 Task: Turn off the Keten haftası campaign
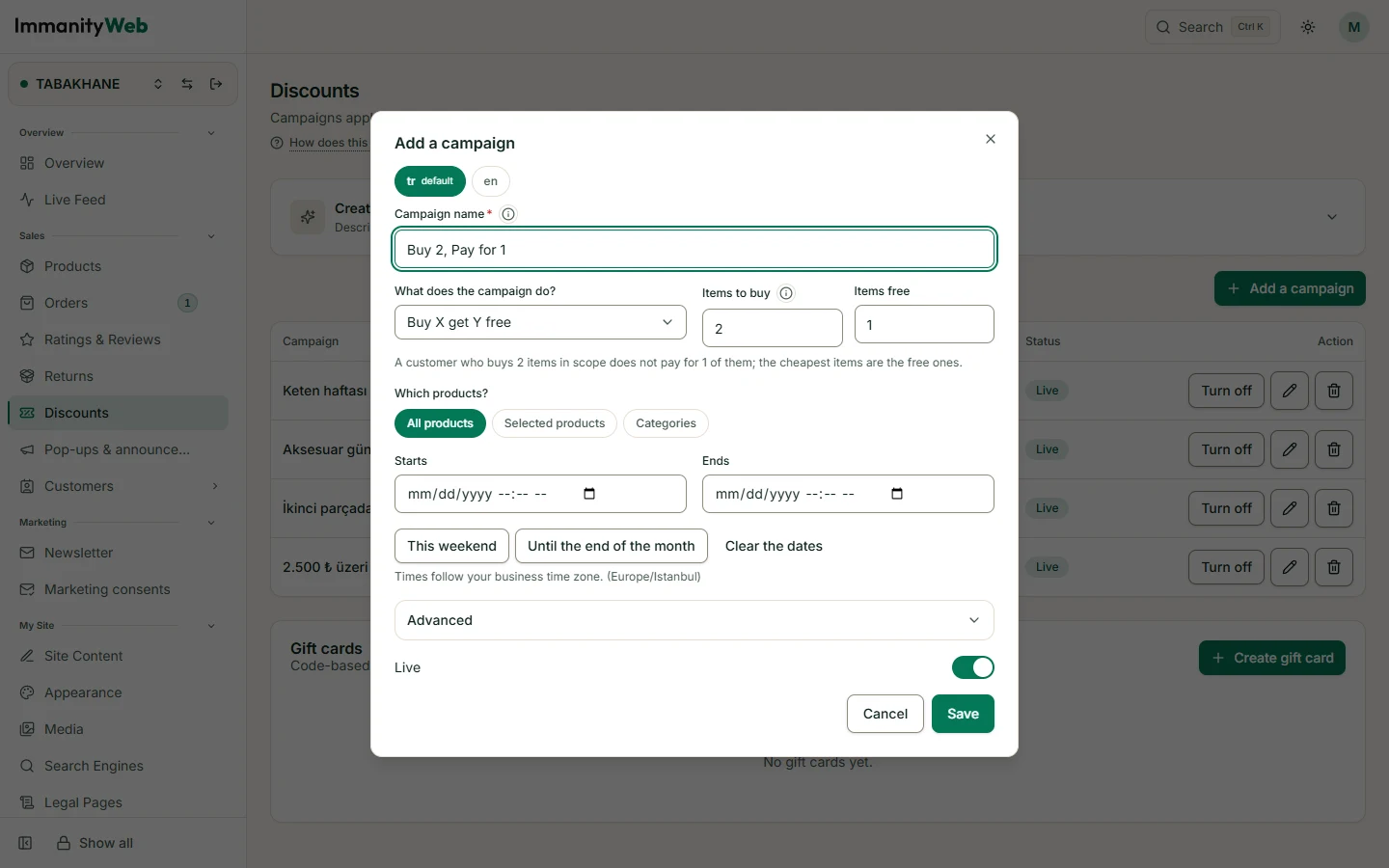pyautogui.click(x=1226, y=391)
